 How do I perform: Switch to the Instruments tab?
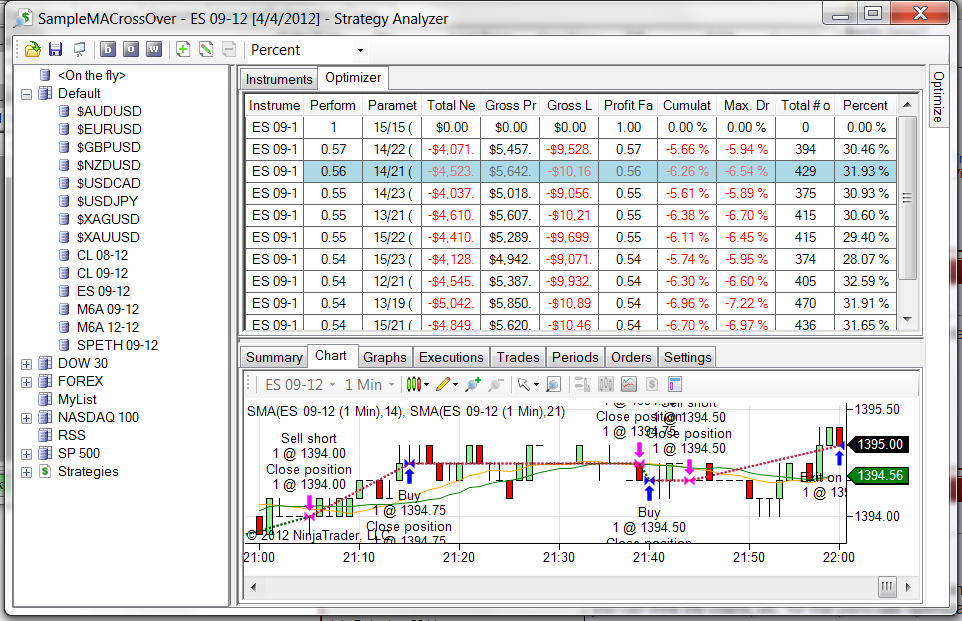coord(279,79)
